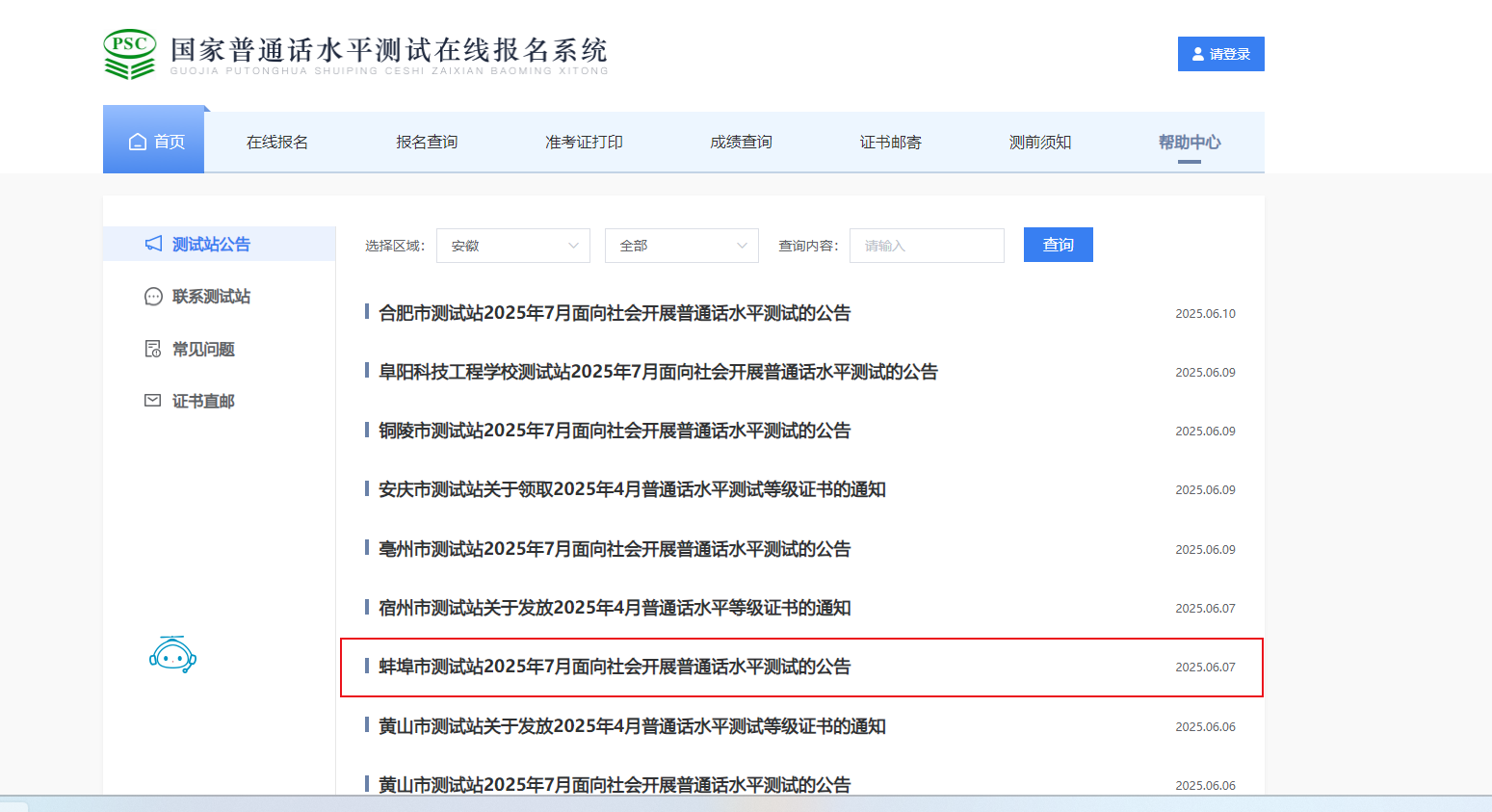This screenshot has width=1492, height=812.
Task: Open 黄山市测试站2025年7月 test announcement
Action: (x=615, y=785)
